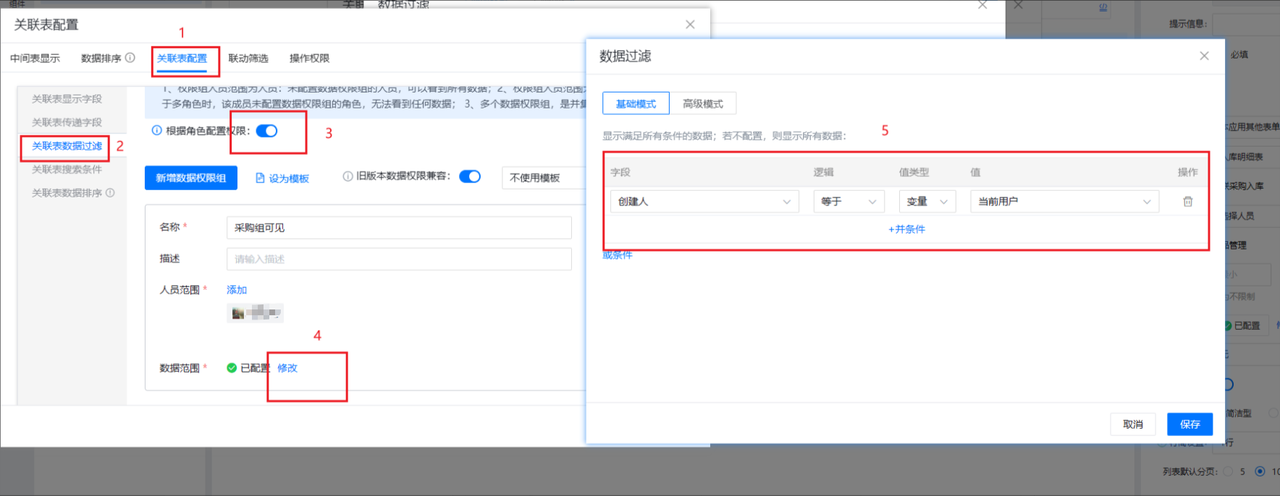The height and width of the screenshot is (496, 1280).
Task: Close the 关联表配置 dialog
Action: [690, 24]
